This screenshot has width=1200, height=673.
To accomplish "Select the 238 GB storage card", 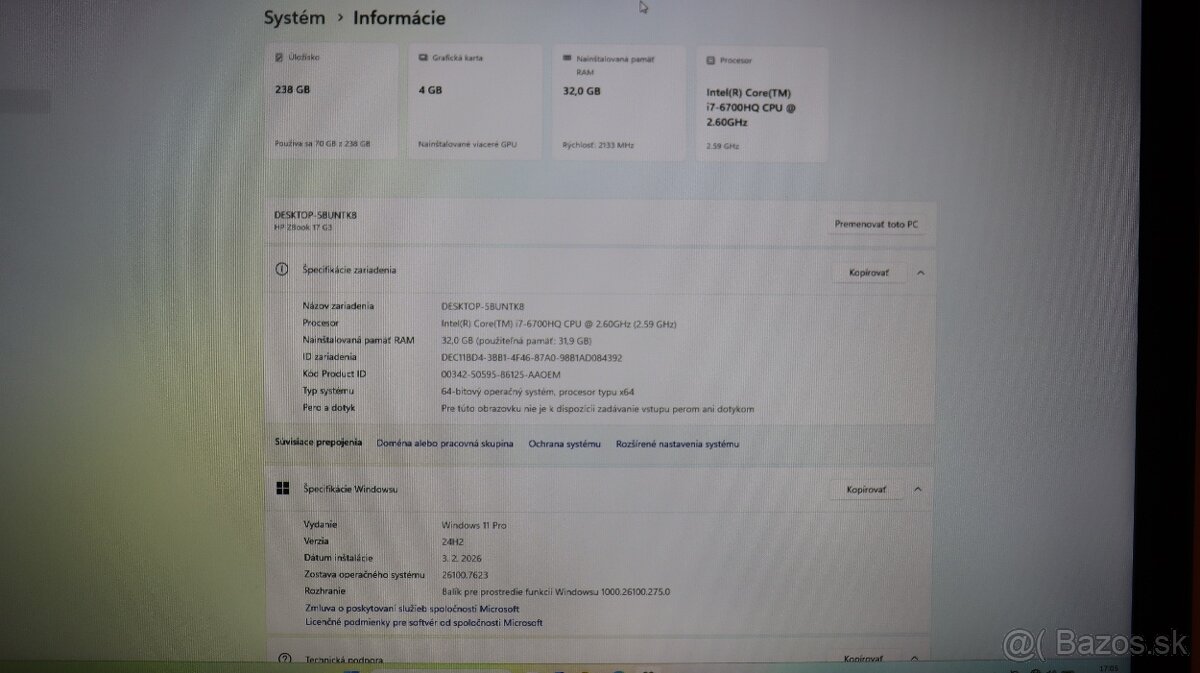I will [330, 100].
